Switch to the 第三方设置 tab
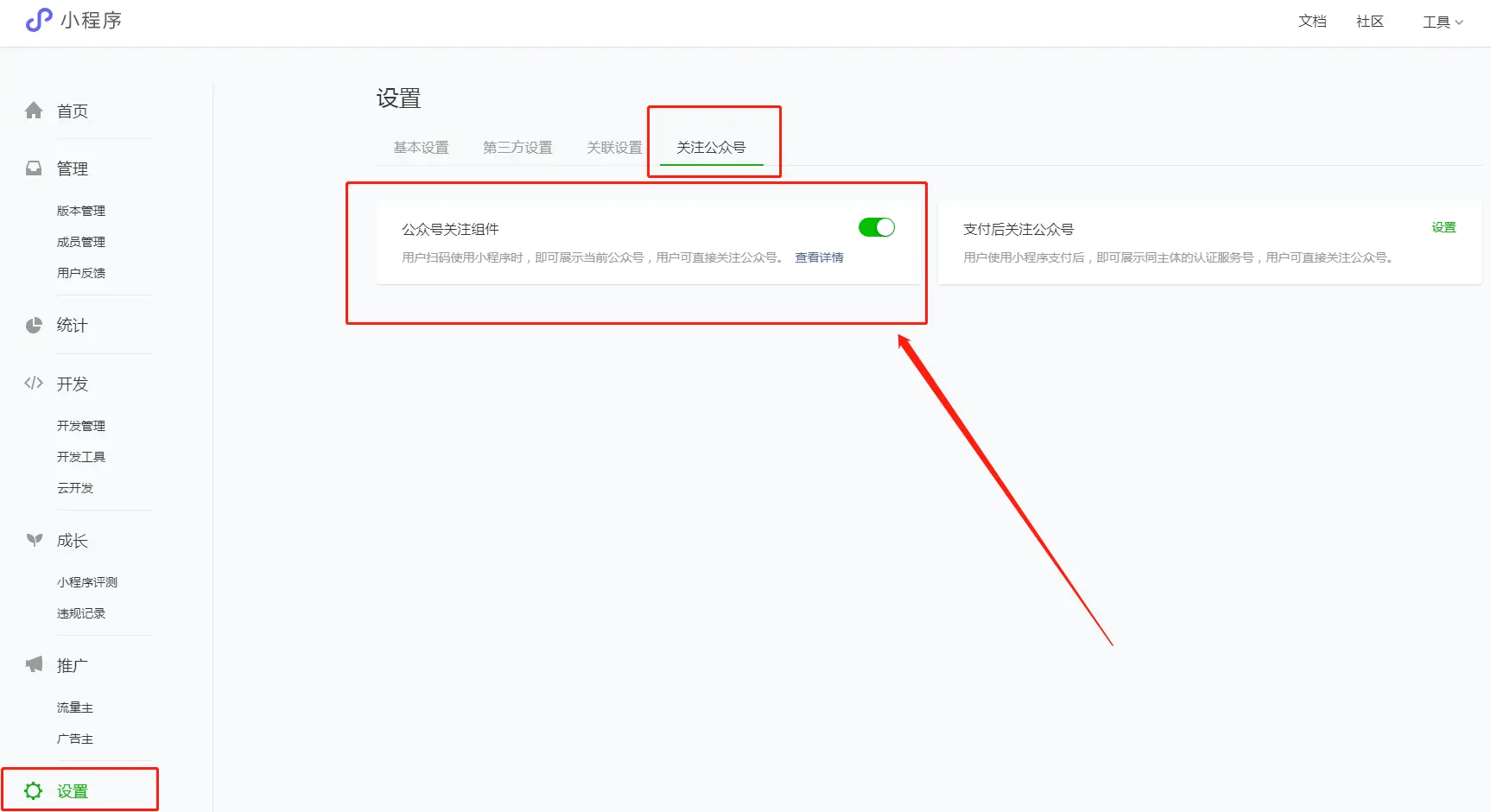 click(x=517, y=148)
